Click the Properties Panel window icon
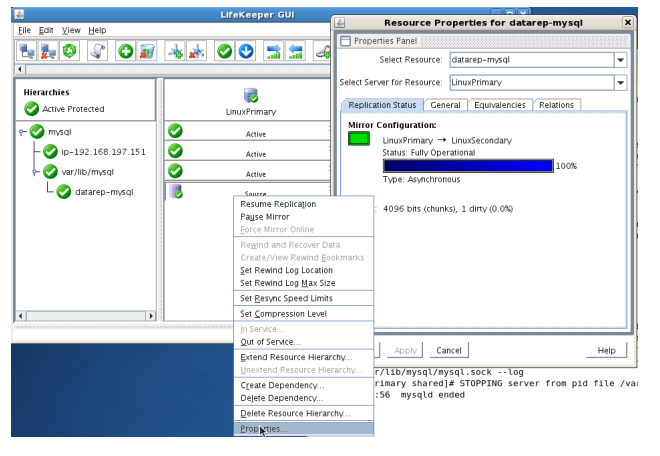The image size is (660, 456). tap(345, 41)
